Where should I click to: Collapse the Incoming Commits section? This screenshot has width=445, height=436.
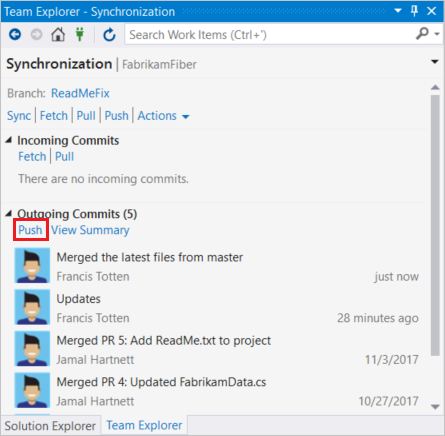click(x=9, y=140)
